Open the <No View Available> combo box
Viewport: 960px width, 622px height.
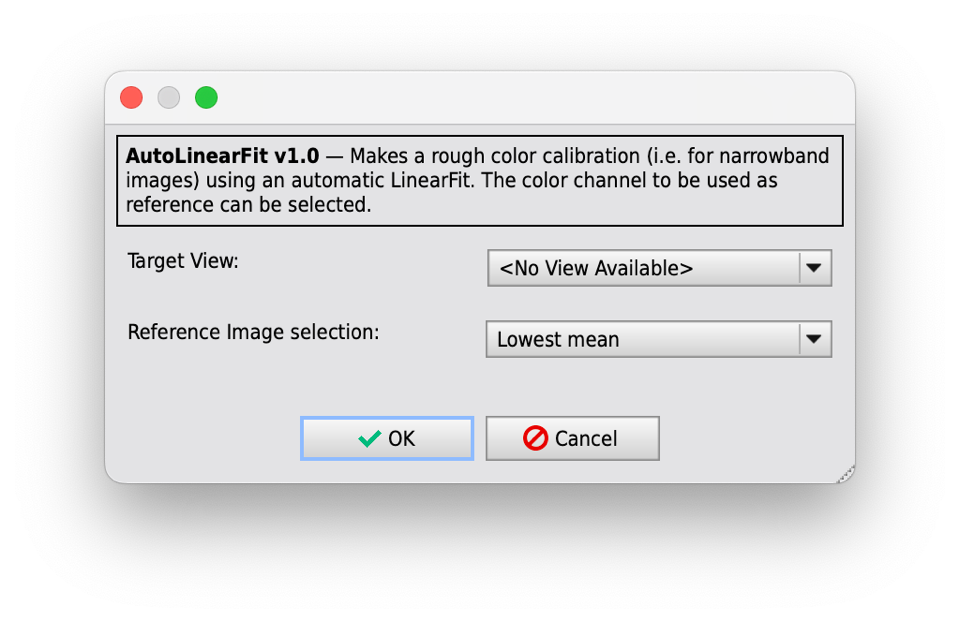tap(659, 268)
